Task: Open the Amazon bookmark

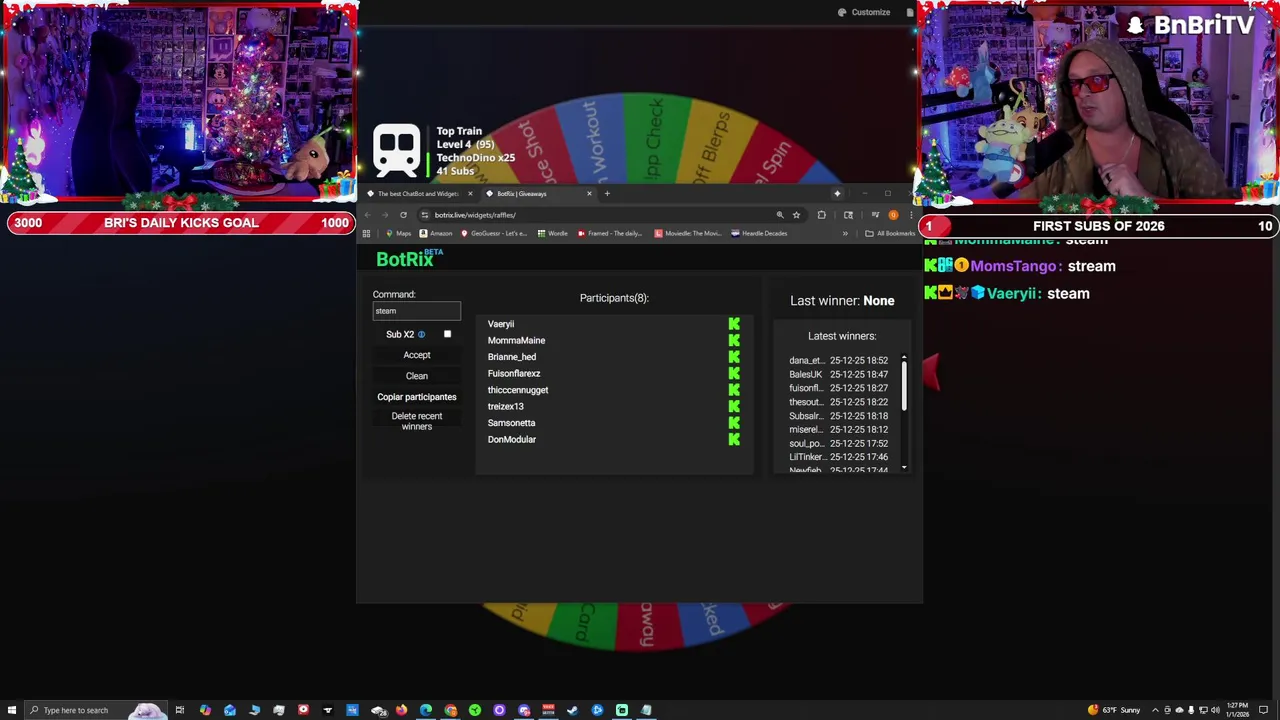Action: coord(435,233)
